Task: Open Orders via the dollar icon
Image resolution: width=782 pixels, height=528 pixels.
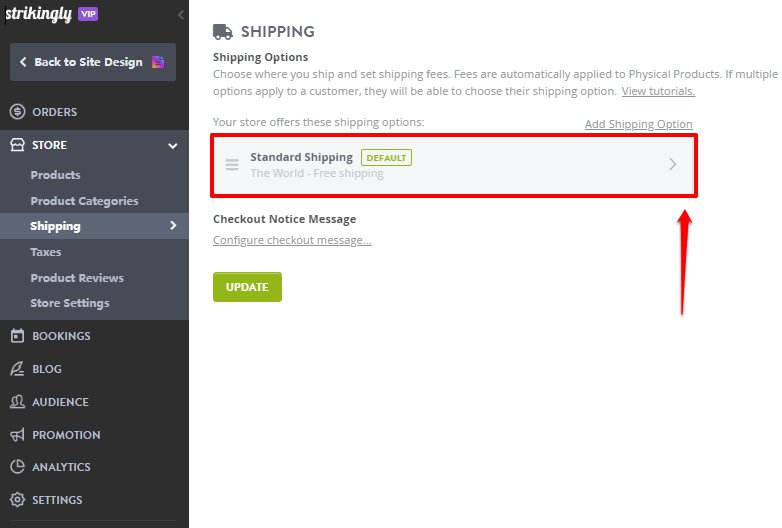Action: (17, 112)
